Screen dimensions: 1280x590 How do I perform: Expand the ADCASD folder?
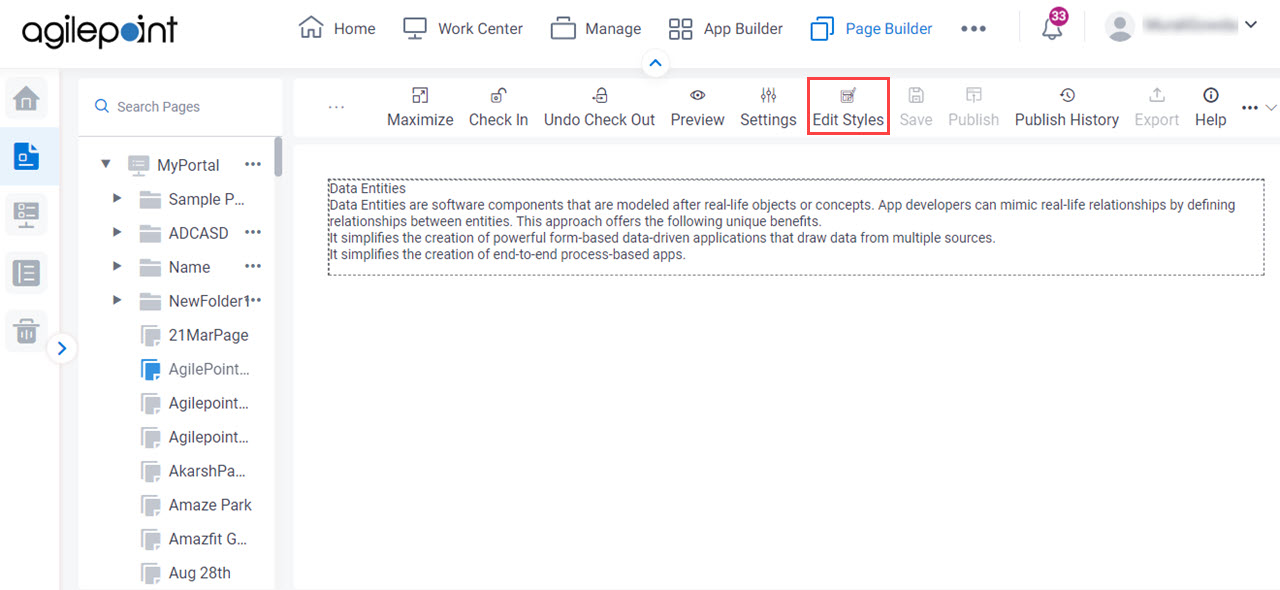117,232
